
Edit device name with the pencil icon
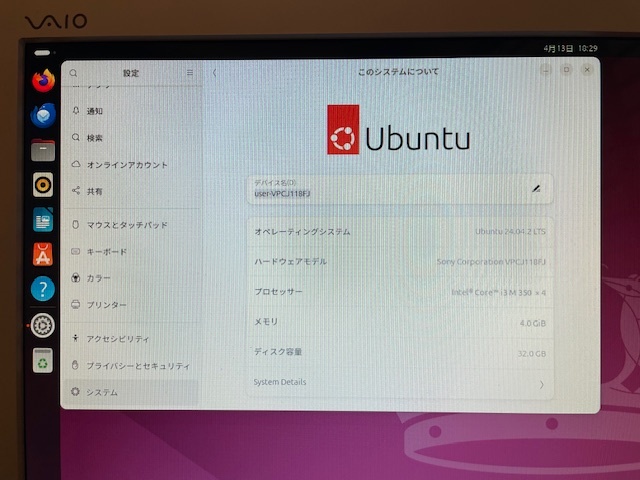pos(536,189)
